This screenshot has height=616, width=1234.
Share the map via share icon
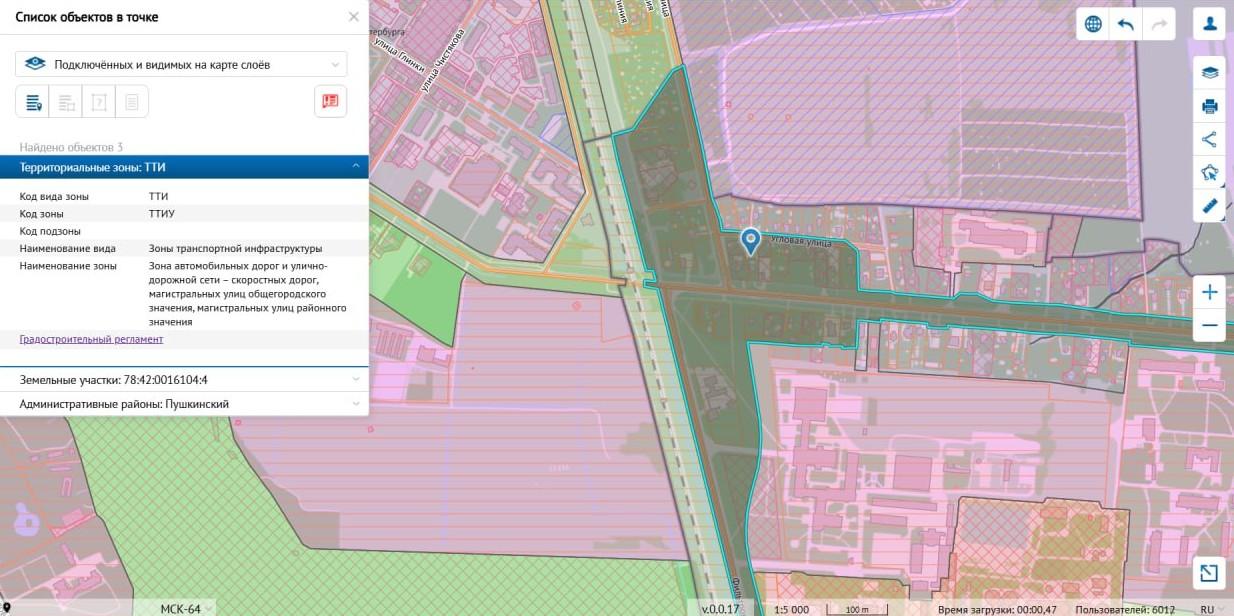pos(1209,139)
